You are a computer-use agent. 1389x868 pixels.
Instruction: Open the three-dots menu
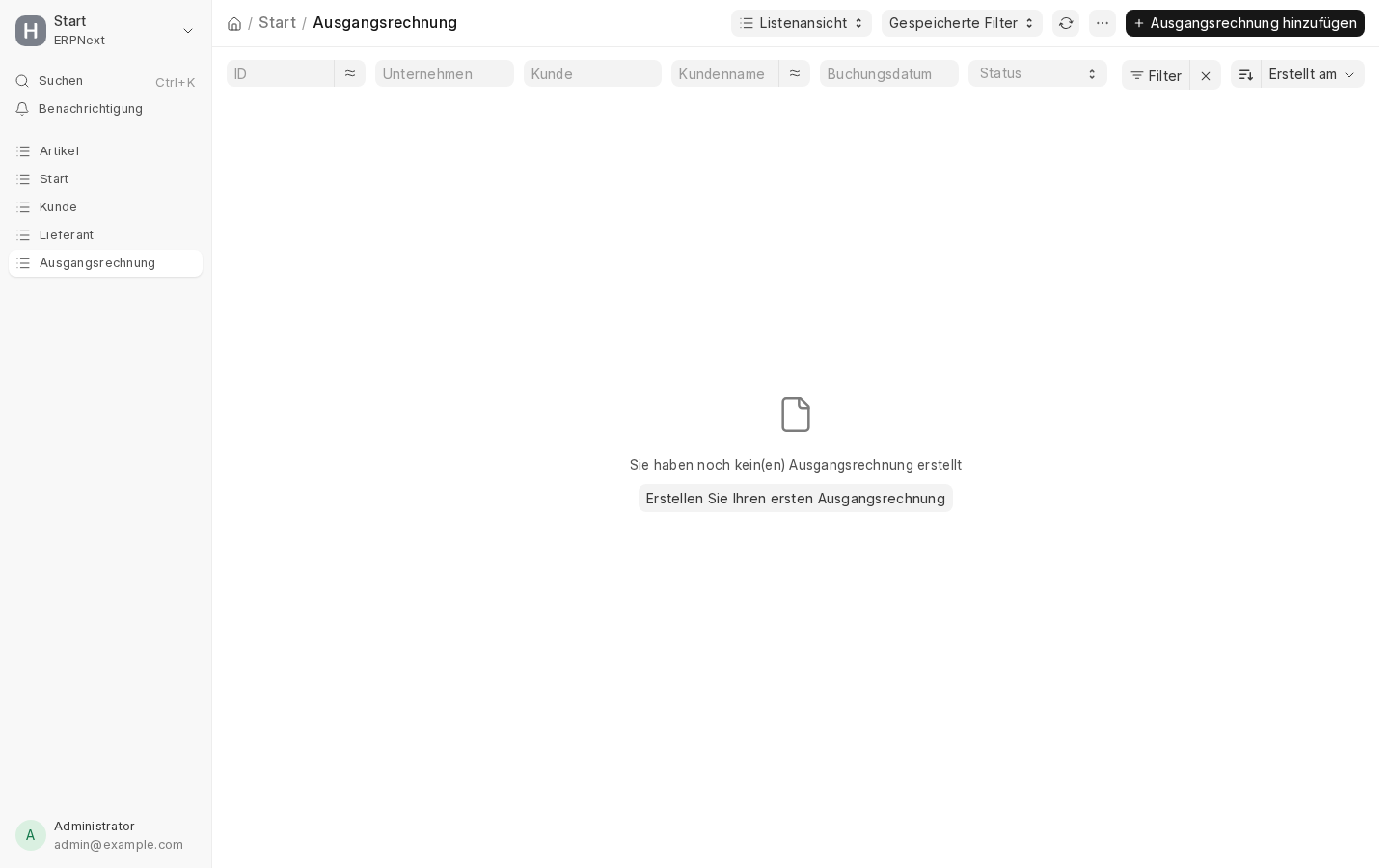coord(1103,23)
